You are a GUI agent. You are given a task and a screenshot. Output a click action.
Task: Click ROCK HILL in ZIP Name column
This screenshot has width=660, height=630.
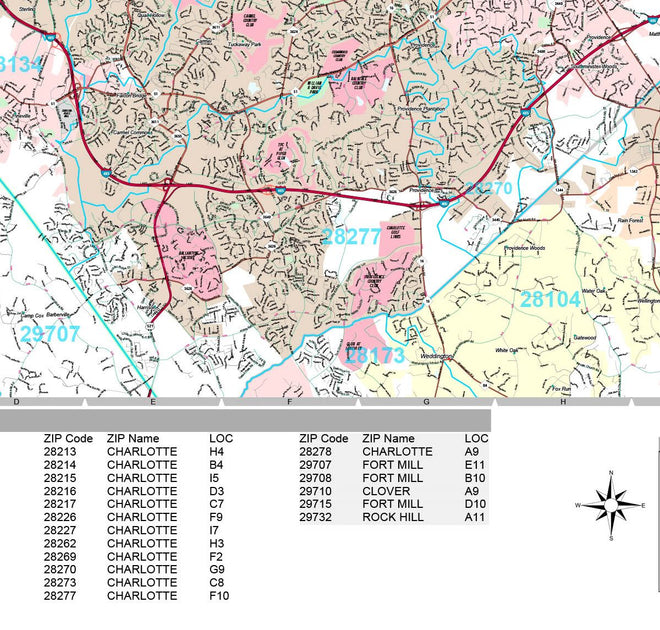click(395, 517)
